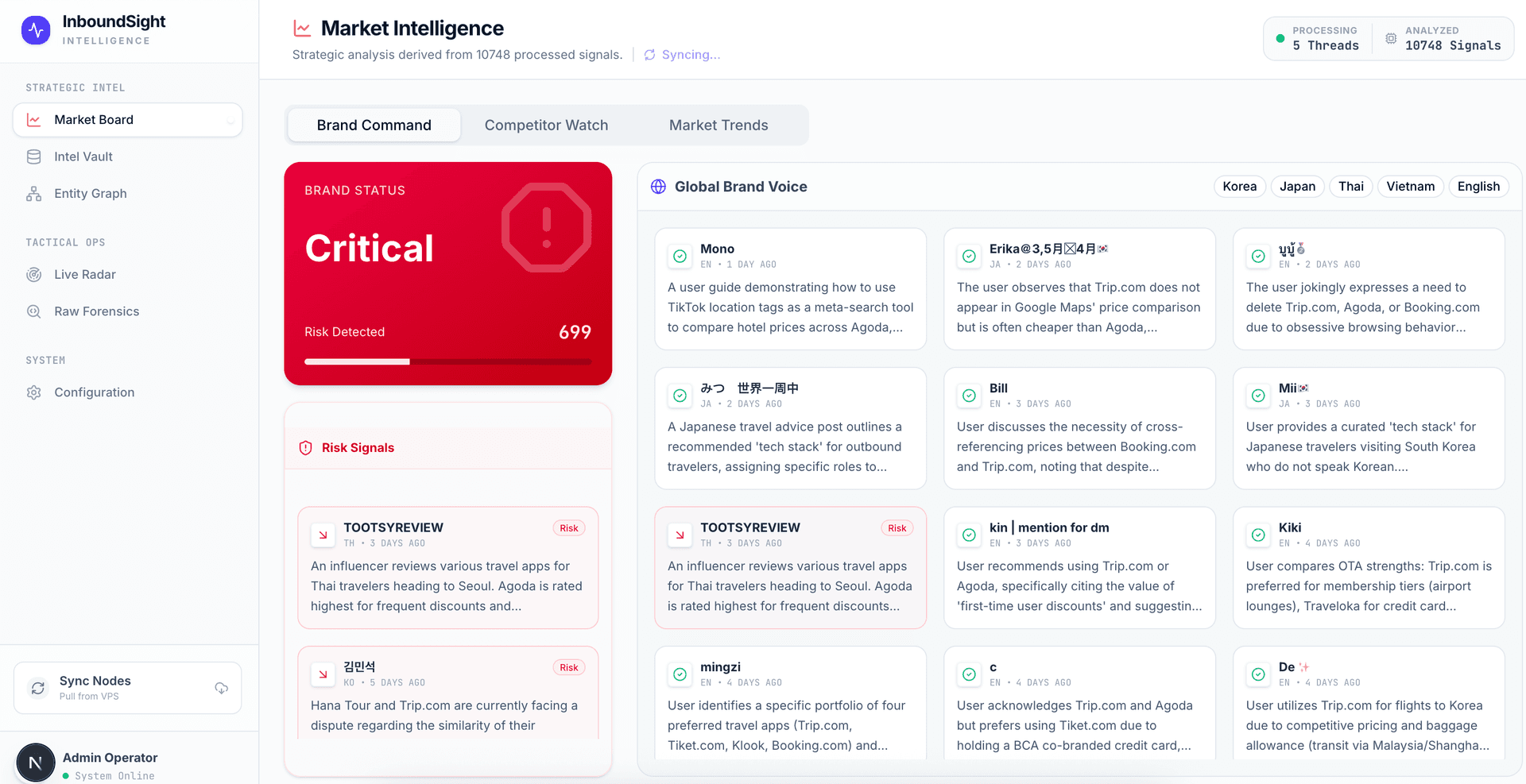1526x784 pixels.
Task: Click the 'Syncing...' status text
Action: click(x=691, y=55)
